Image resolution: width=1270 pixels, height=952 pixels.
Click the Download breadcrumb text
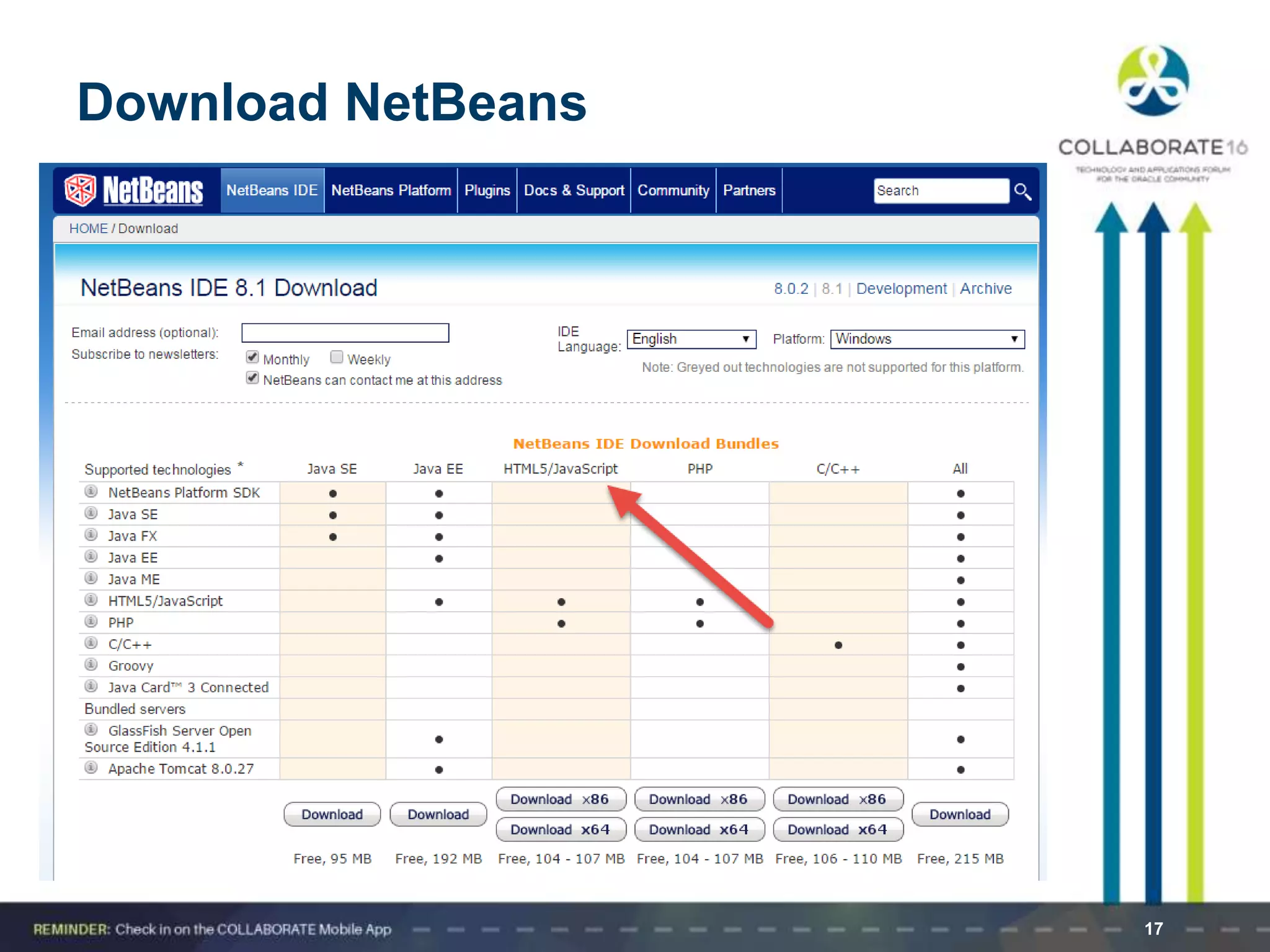coord(148,229)
